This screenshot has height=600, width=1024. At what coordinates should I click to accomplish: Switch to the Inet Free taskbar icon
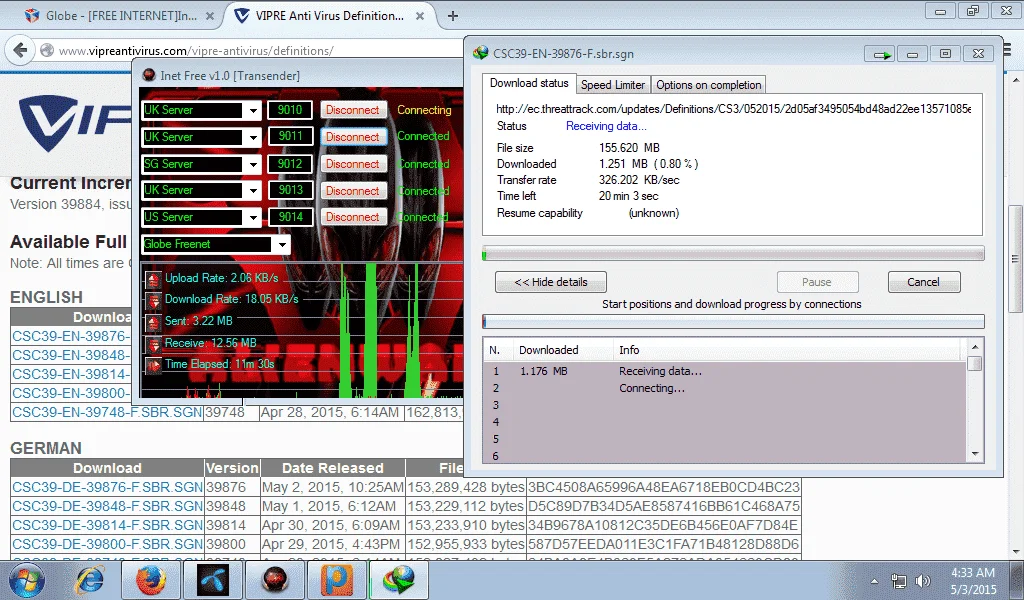[275, 580]
